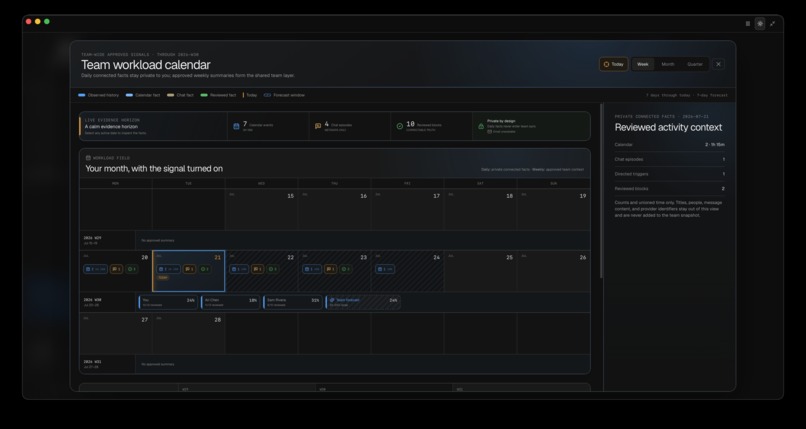
Task: Click the check icon beside 10 reviewed blocks
Action: pos(399,126)
